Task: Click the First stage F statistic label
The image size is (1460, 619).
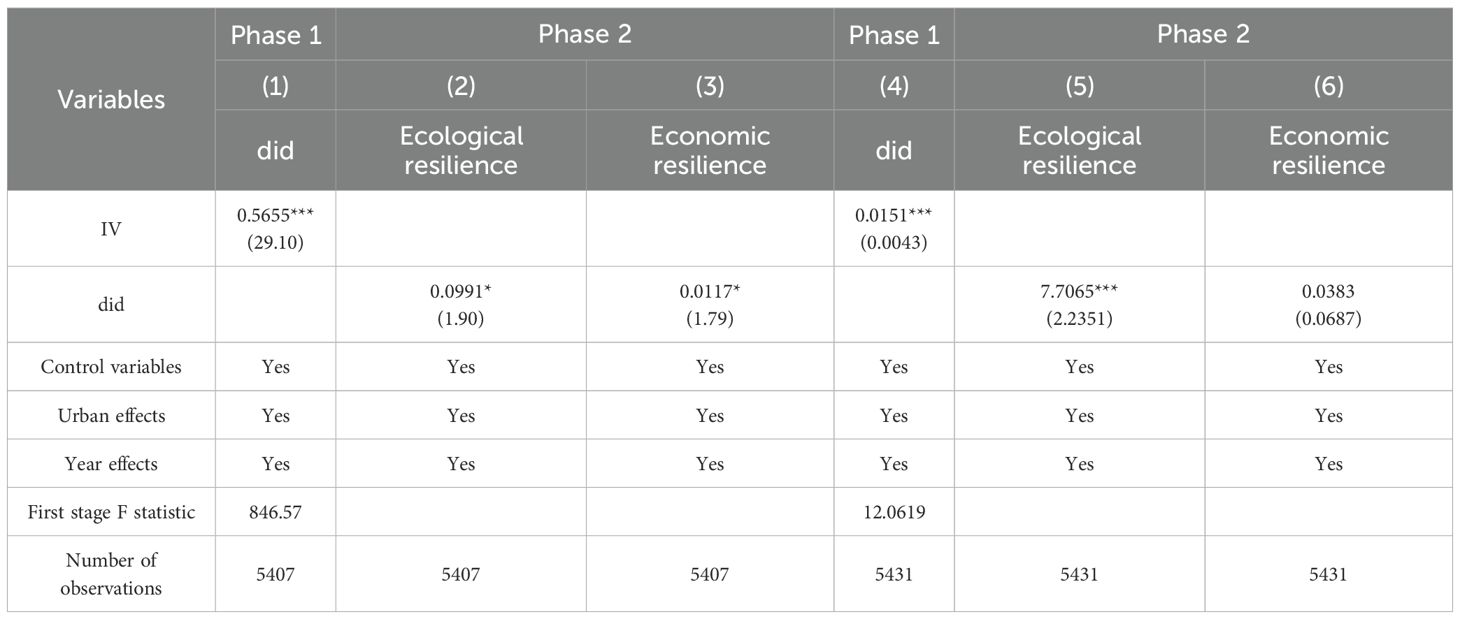Action: point(111,513)
